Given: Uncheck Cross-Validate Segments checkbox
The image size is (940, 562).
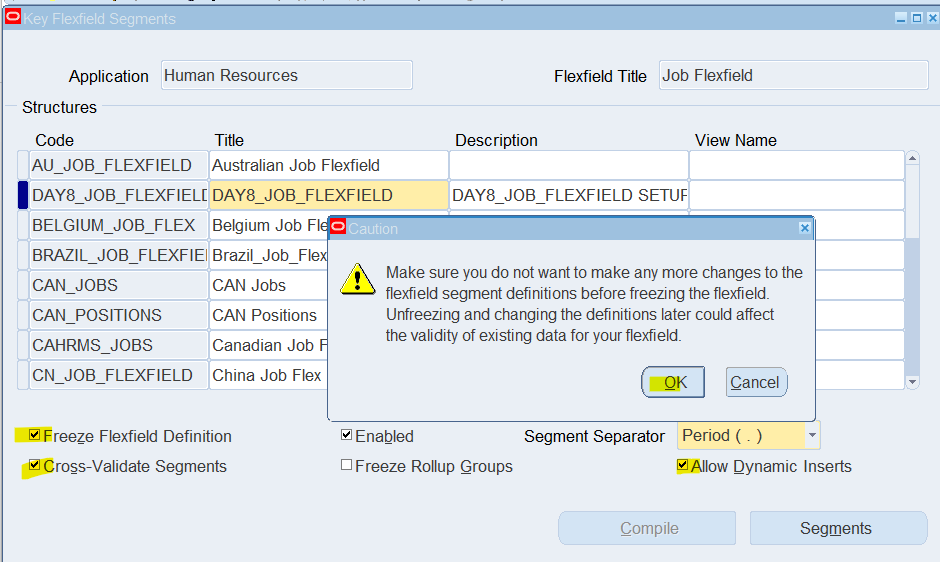Looking at the screenshot, I should pyautogui.click(x=35, y=465).
